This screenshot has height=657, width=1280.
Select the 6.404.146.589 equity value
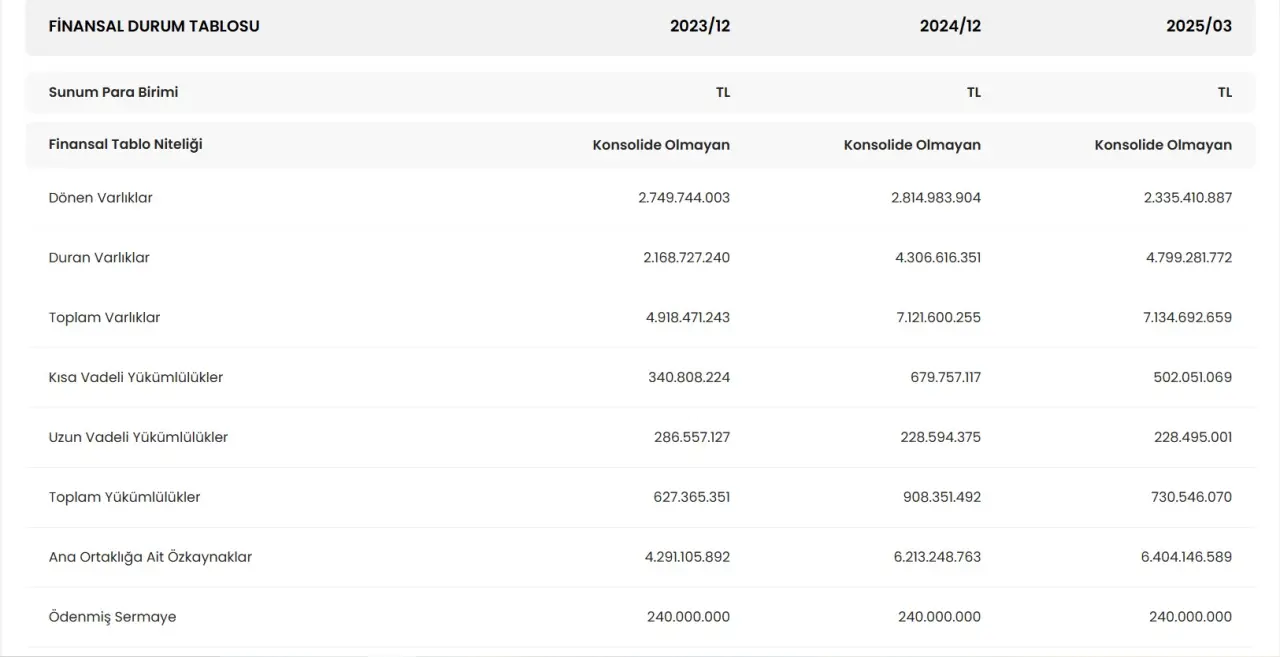click(x=1186, y=558)
